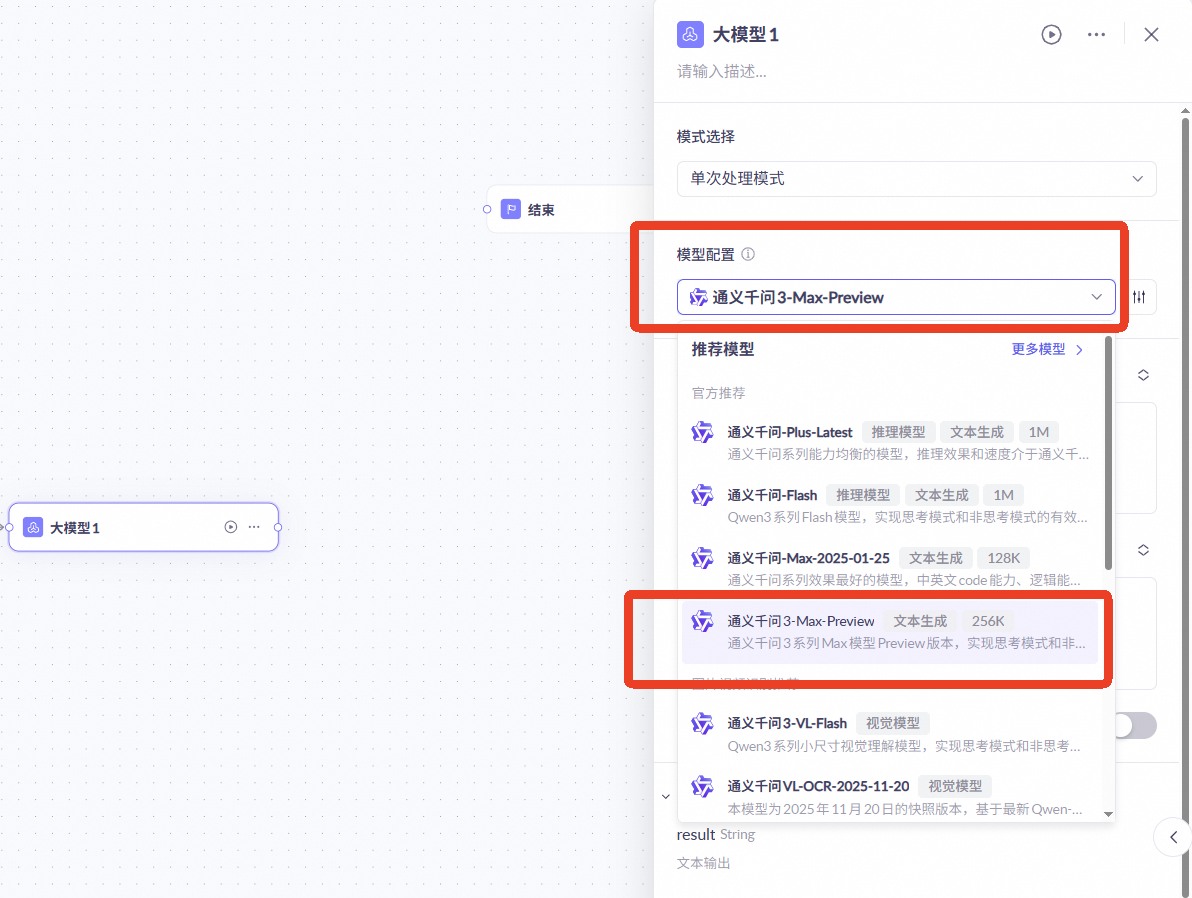Select 通义千问-Flash model

tap(891, 506)
